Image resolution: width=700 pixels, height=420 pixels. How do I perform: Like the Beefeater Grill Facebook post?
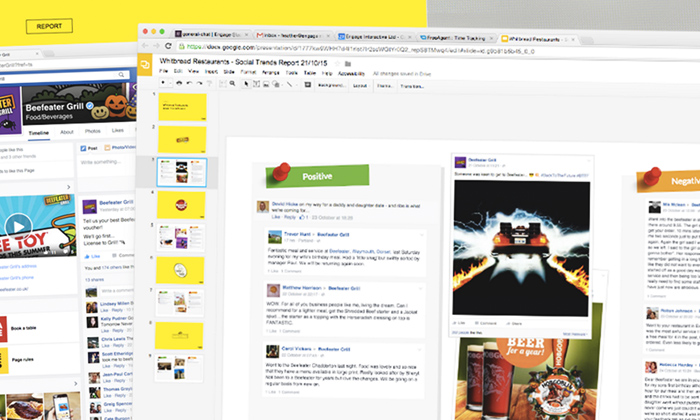92,256
